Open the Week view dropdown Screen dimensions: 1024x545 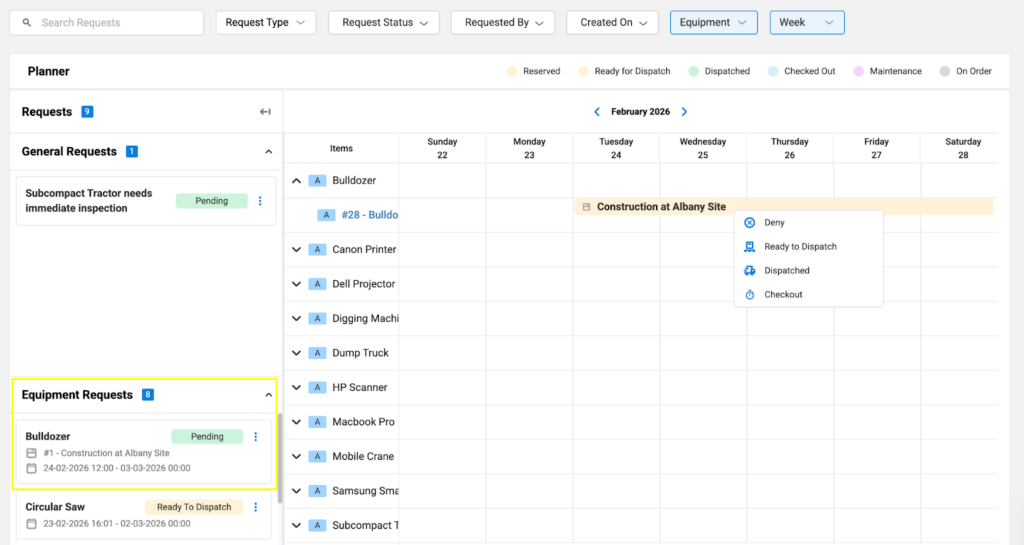[x=806, y=22]
